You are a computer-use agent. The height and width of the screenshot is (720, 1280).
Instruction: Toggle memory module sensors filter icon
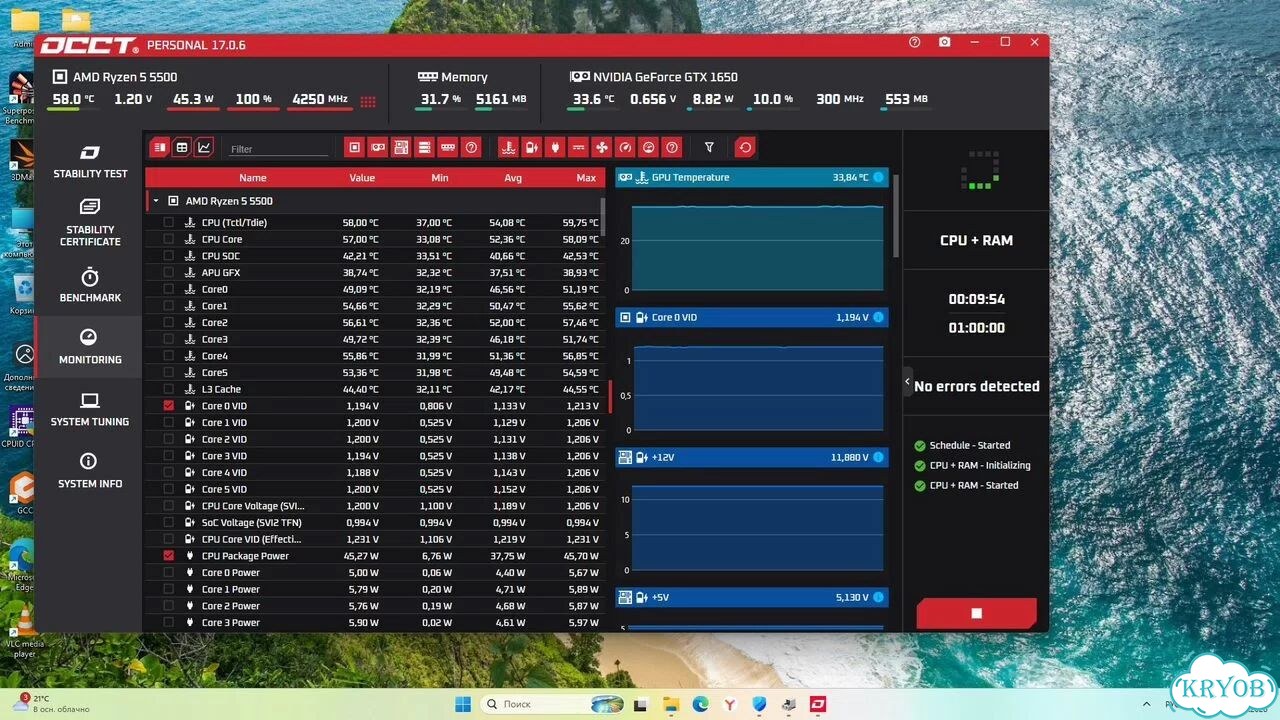(448, 147)
